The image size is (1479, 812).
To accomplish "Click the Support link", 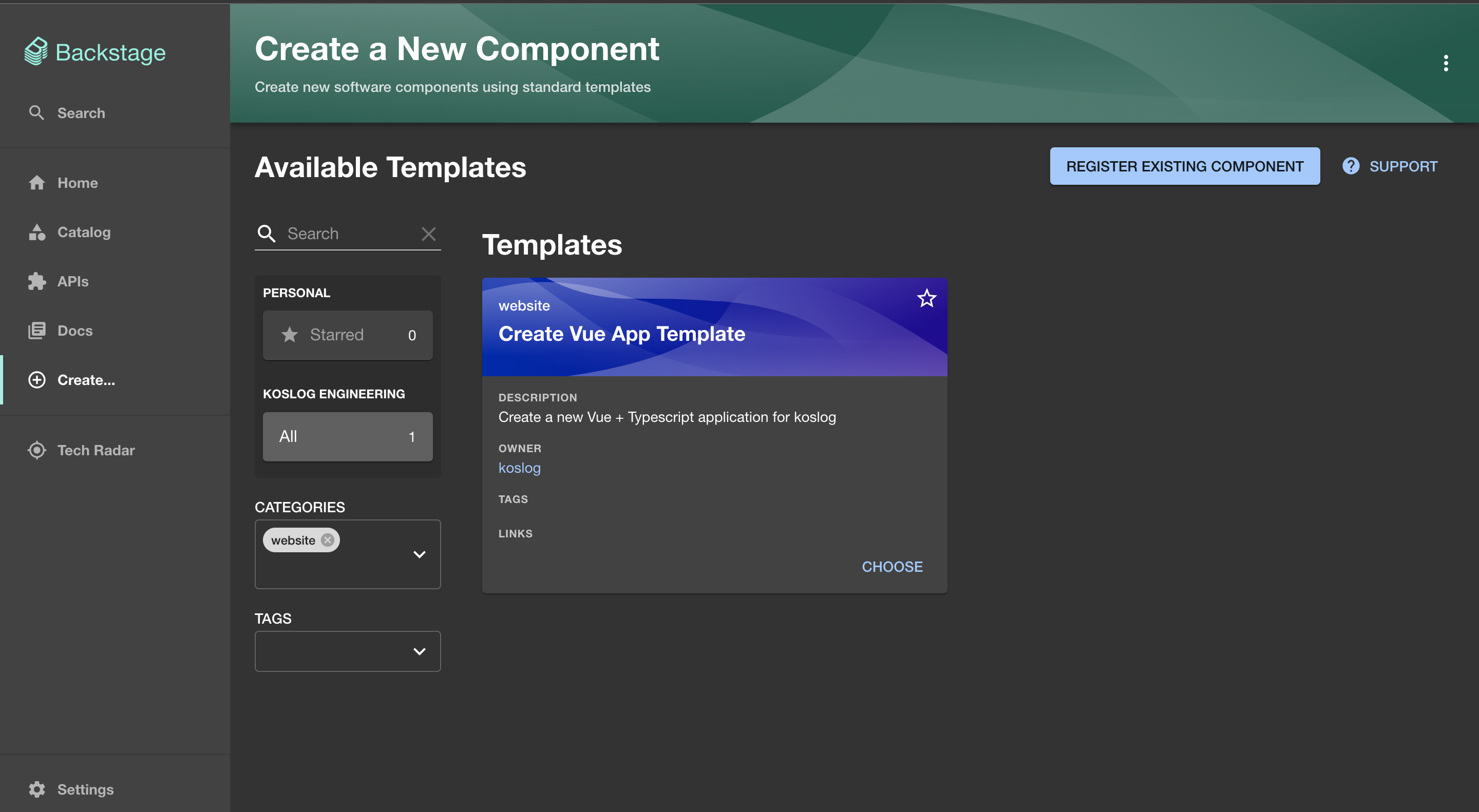I will pyautogui.click(x=1390, y=166).
